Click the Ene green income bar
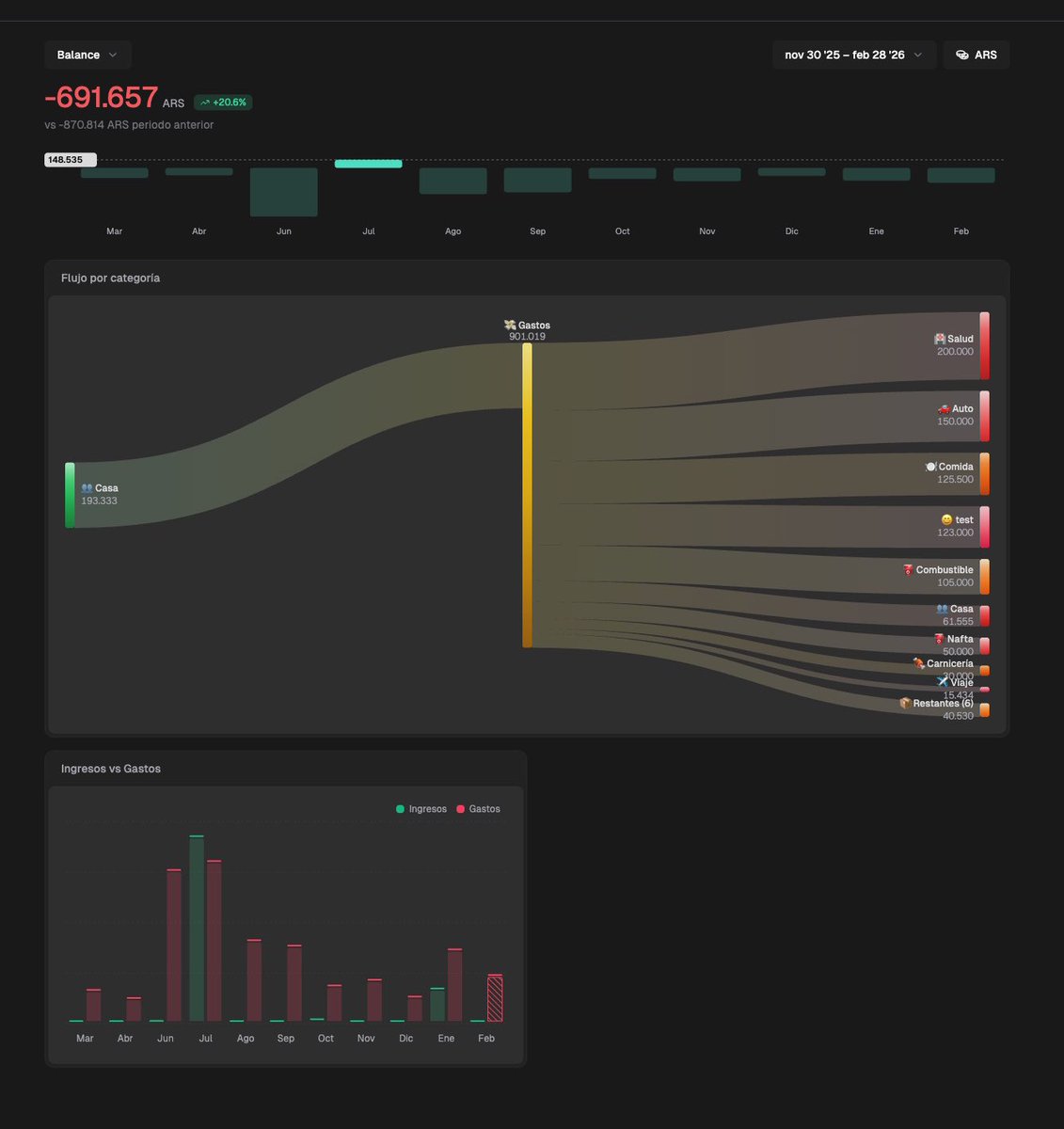Screen dimensions: 1064x1129 click(x=437, y=1005)
